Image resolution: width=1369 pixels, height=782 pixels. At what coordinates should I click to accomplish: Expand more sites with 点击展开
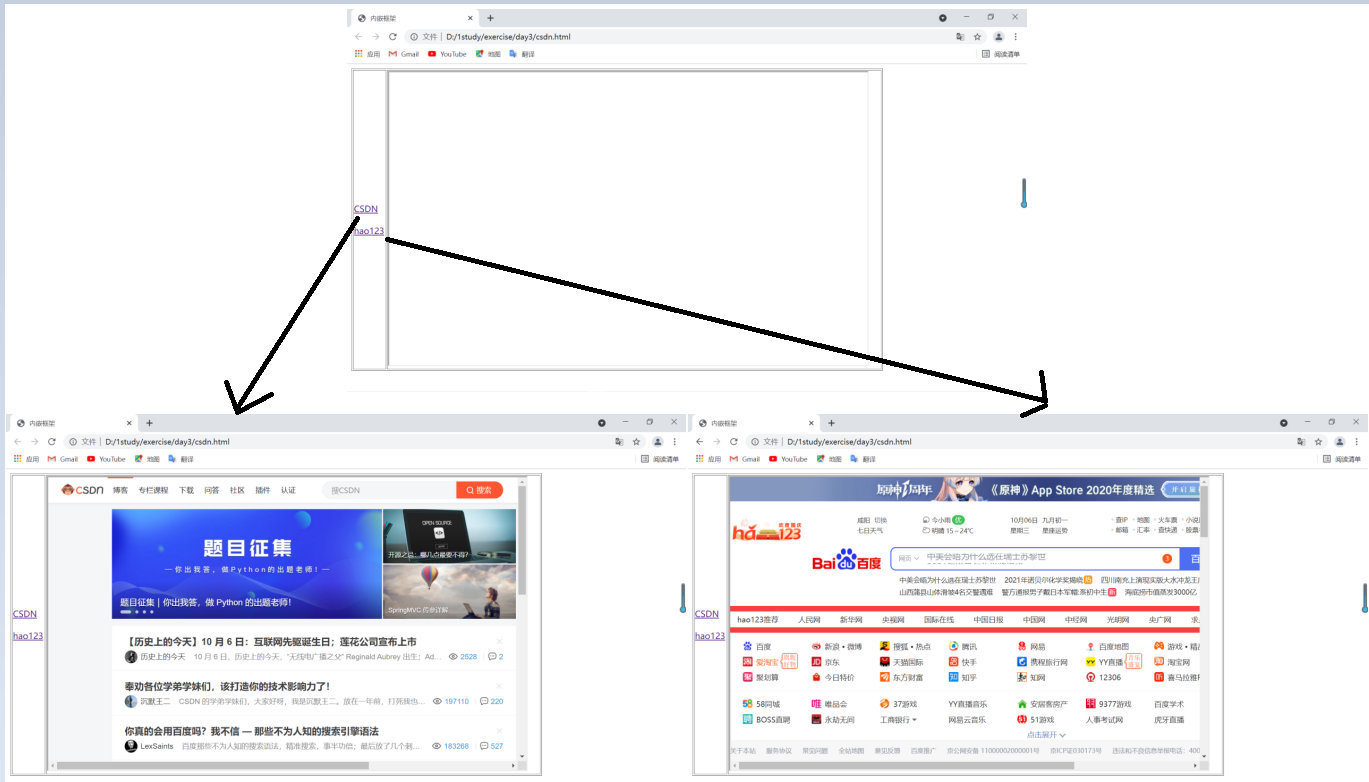coord(1047,735)
